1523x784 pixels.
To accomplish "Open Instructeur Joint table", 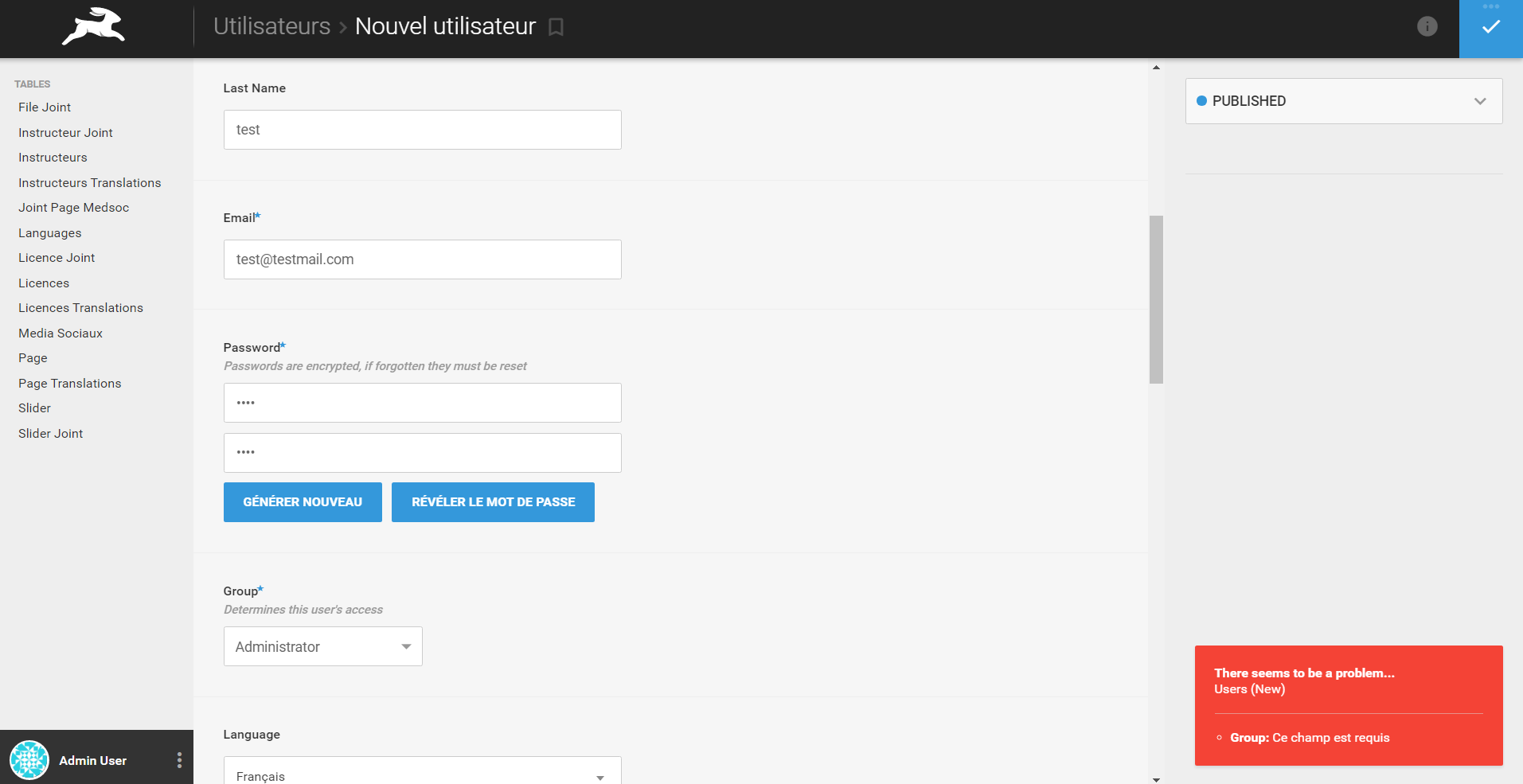I will (x=65, y=133).
